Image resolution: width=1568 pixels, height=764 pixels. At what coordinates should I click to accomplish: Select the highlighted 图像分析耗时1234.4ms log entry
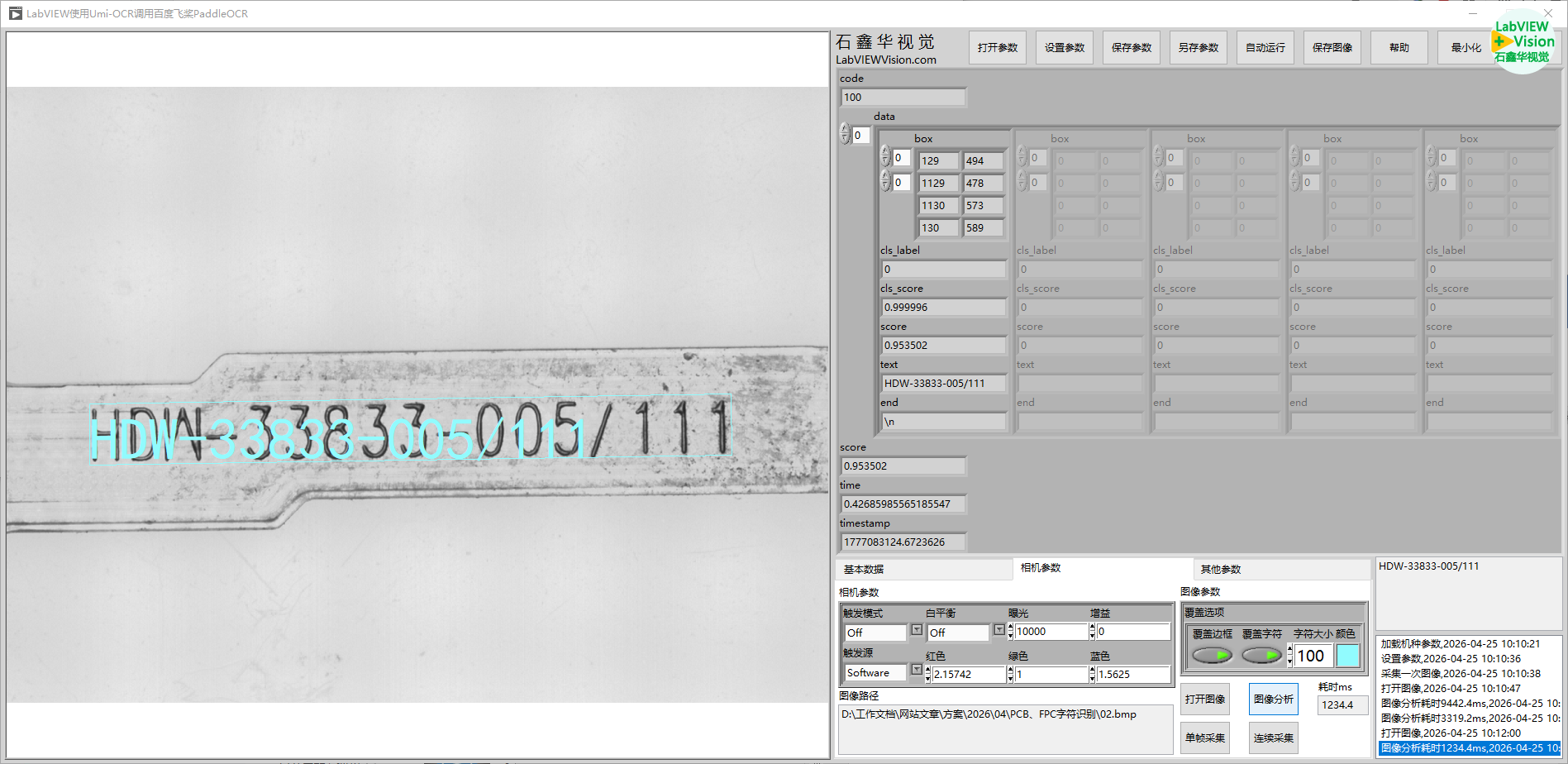tap(1469, 748)
